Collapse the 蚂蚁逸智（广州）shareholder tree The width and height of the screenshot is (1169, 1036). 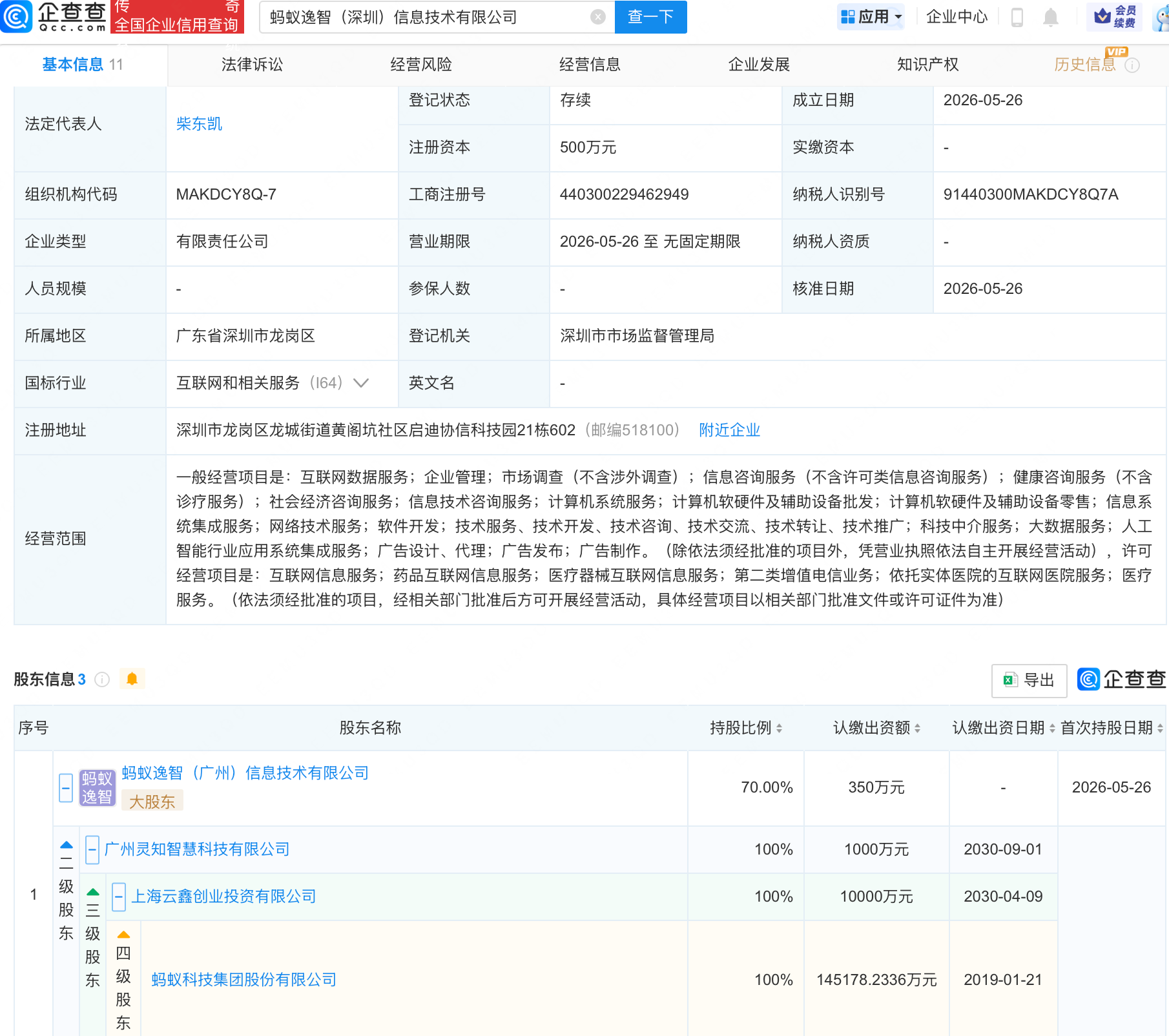[66, 788]
